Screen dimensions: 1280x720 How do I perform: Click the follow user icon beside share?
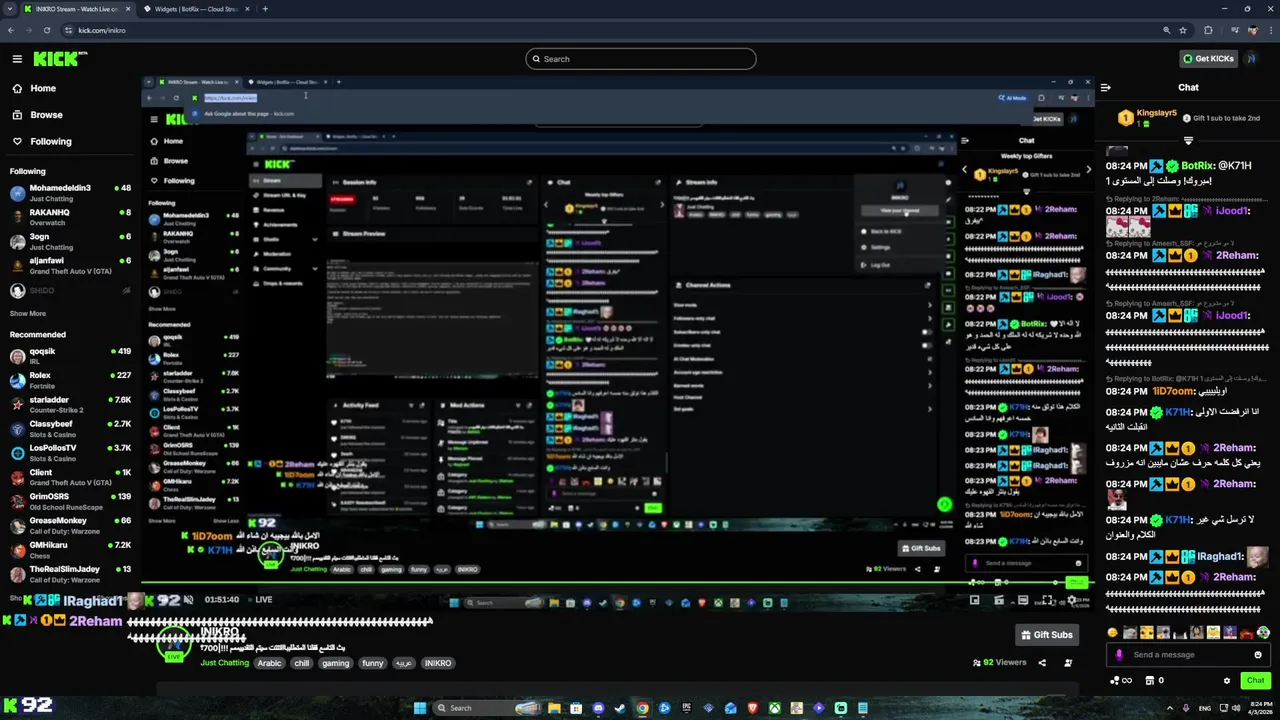(x=1068, y=662)
